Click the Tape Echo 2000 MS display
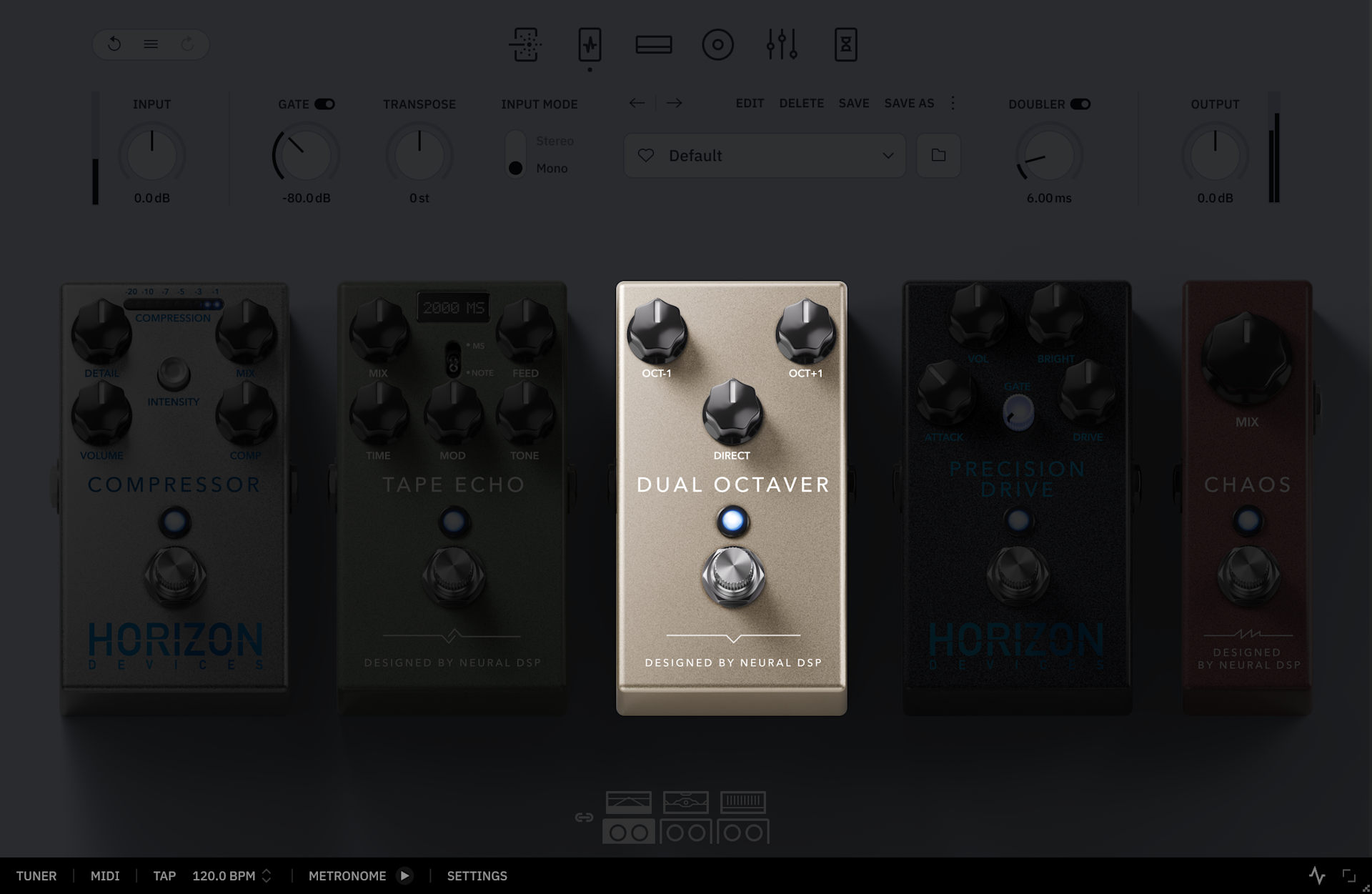Screen dimensions: 1372x894 pyautogui.click(x=454, y=308)
